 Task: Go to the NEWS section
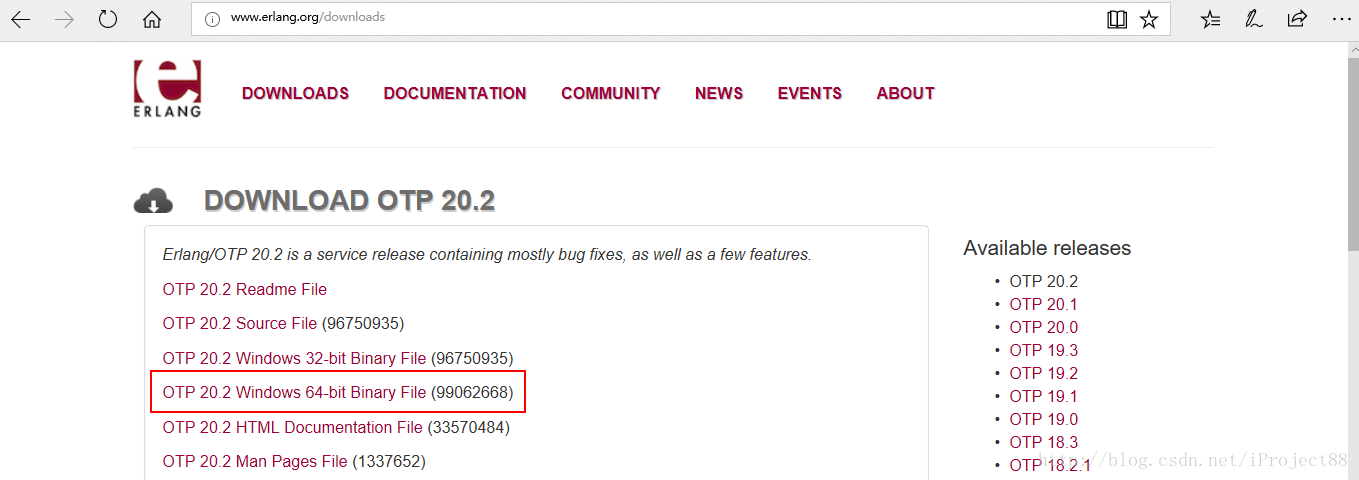coord(719,93)
